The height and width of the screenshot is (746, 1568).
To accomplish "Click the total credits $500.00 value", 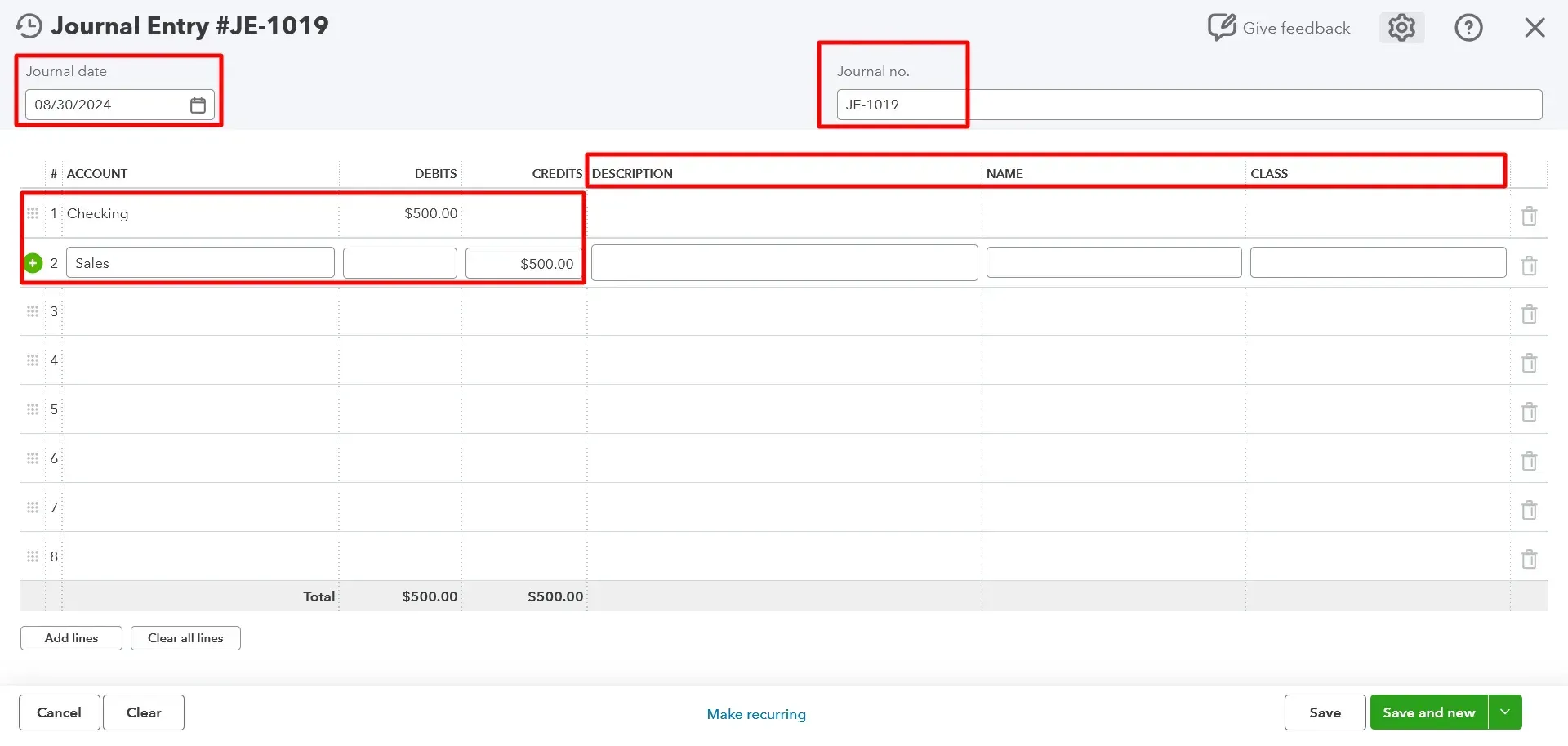I will coord(555,596).
